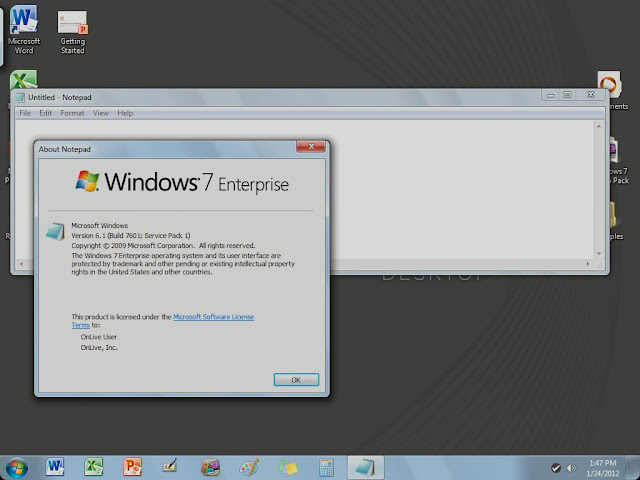Open PowerPoint from the taskbar
The width and height of the screenshot is (640, 480).
[132, 467]
